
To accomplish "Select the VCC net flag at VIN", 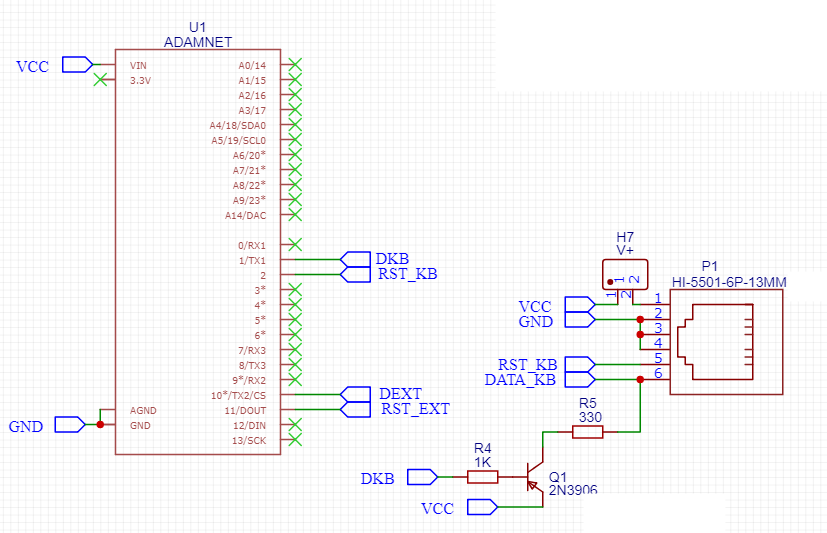I will tap(76, 65).
